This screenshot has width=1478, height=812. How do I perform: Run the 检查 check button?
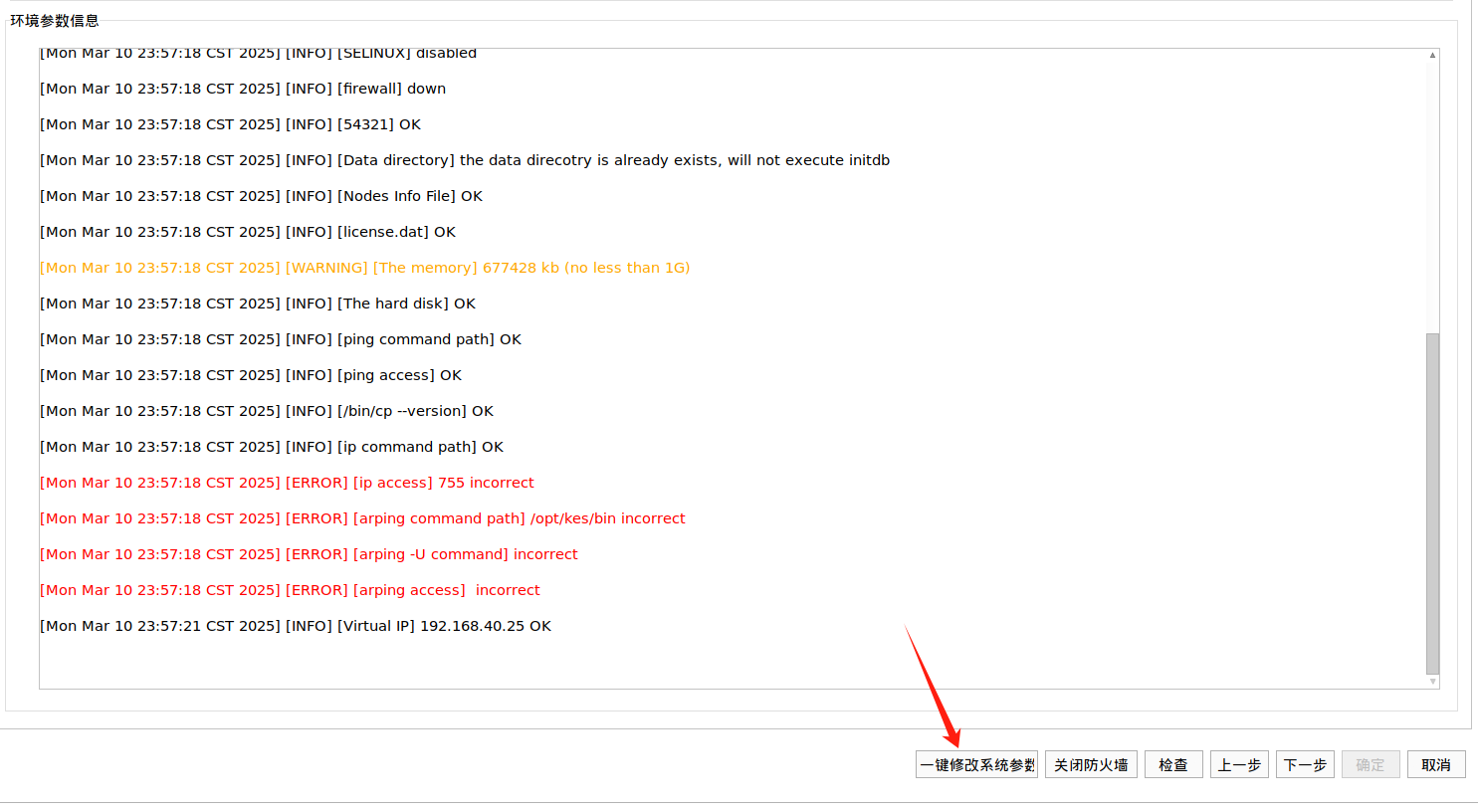coord(1173,764)
